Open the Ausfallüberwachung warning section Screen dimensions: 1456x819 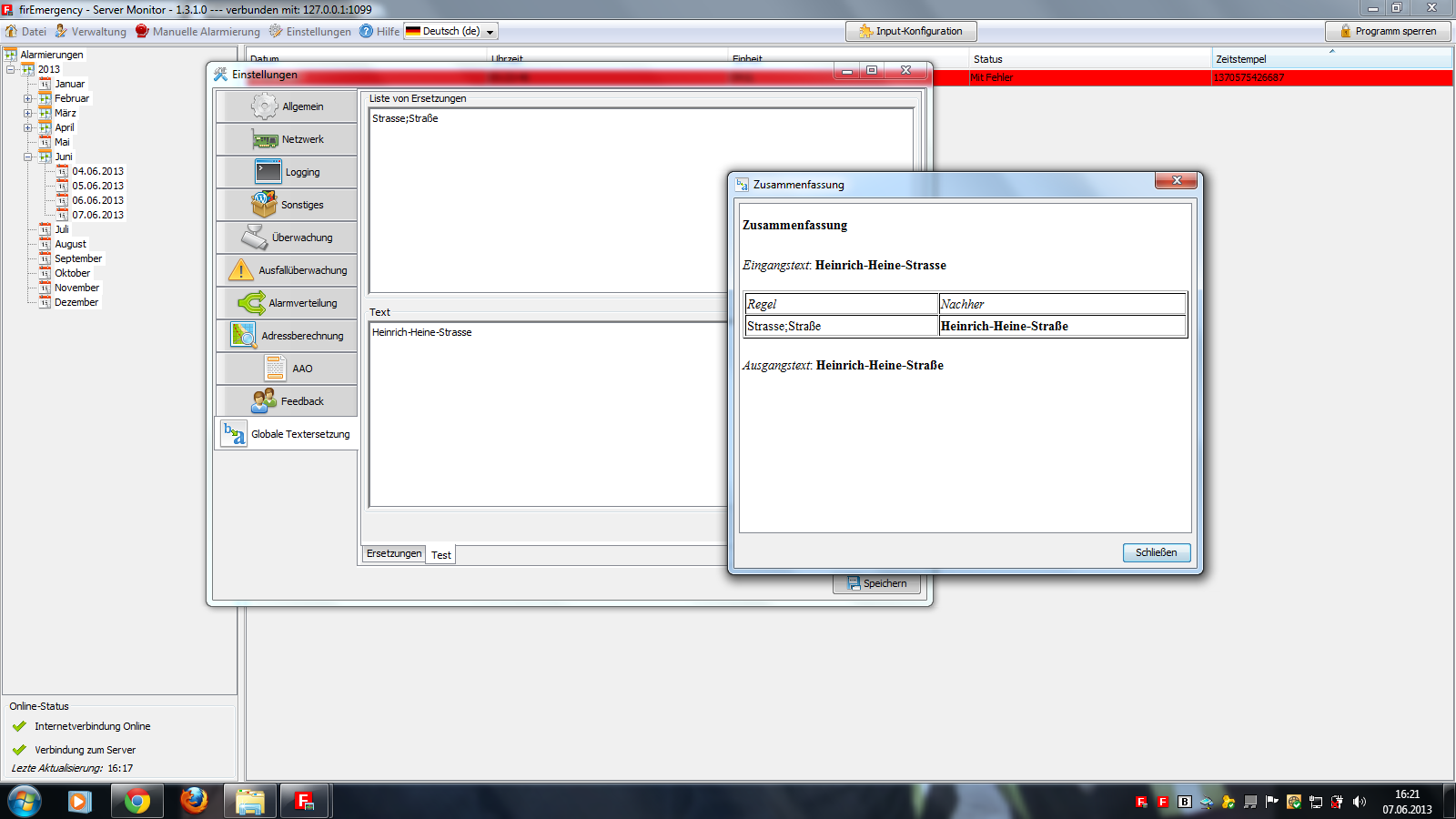click(x=287, y=270)
